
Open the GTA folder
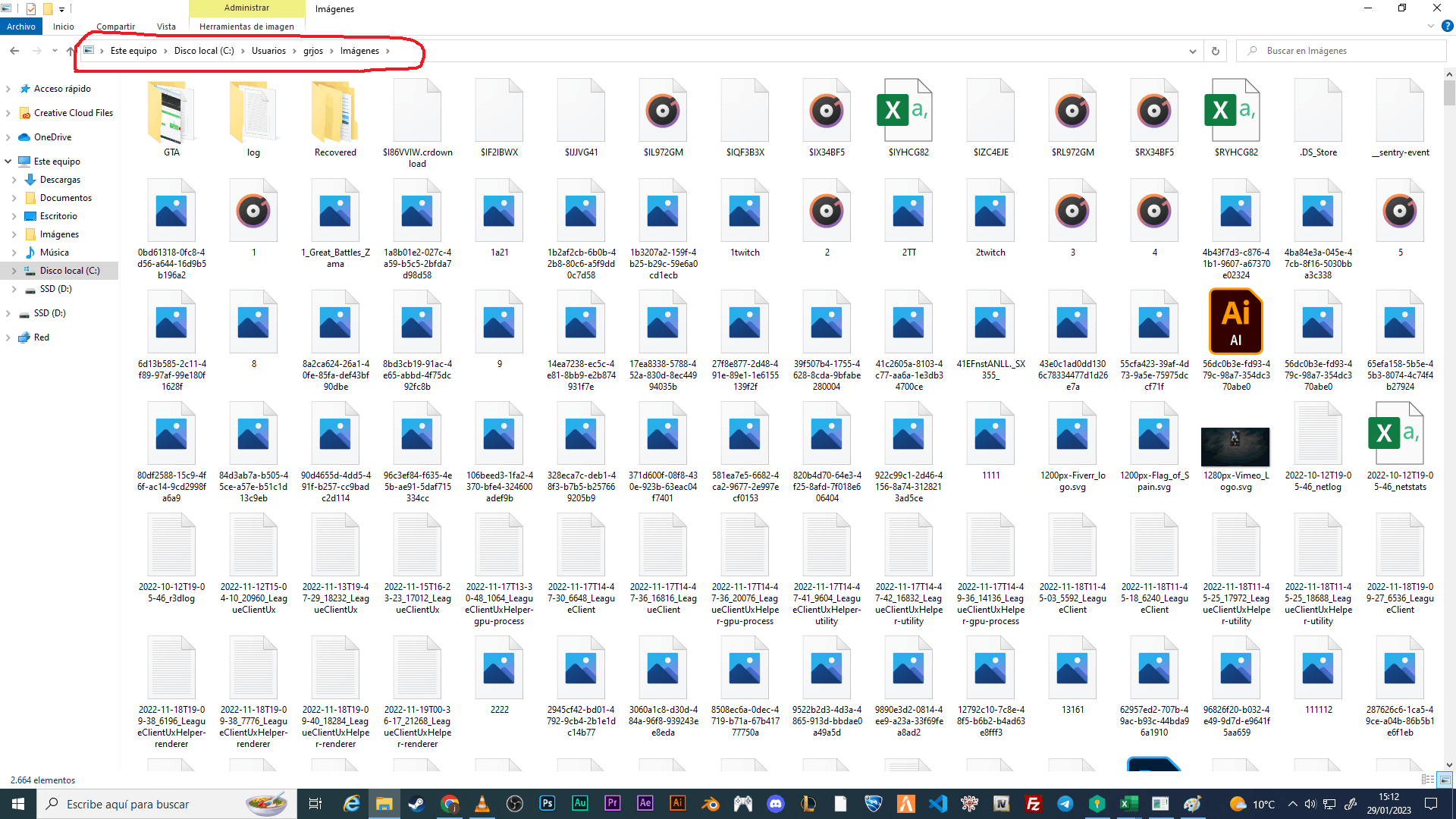point(171,114)
